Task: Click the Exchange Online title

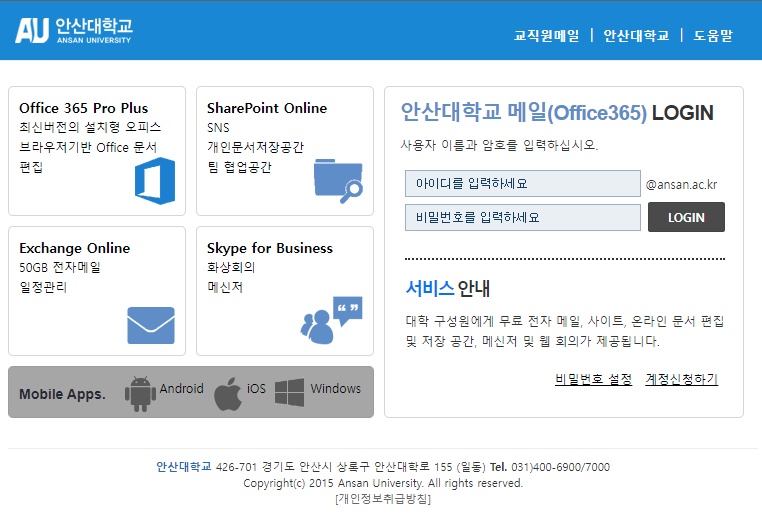Action: click(74, 248)
